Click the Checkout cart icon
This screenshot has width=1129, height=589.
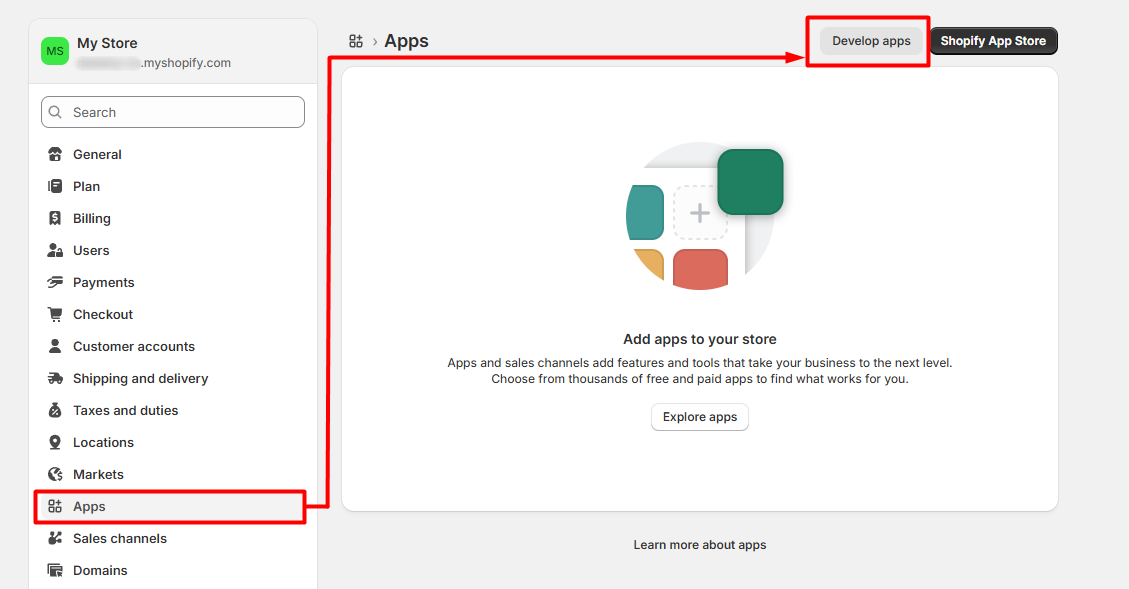[x=55, y=315]
